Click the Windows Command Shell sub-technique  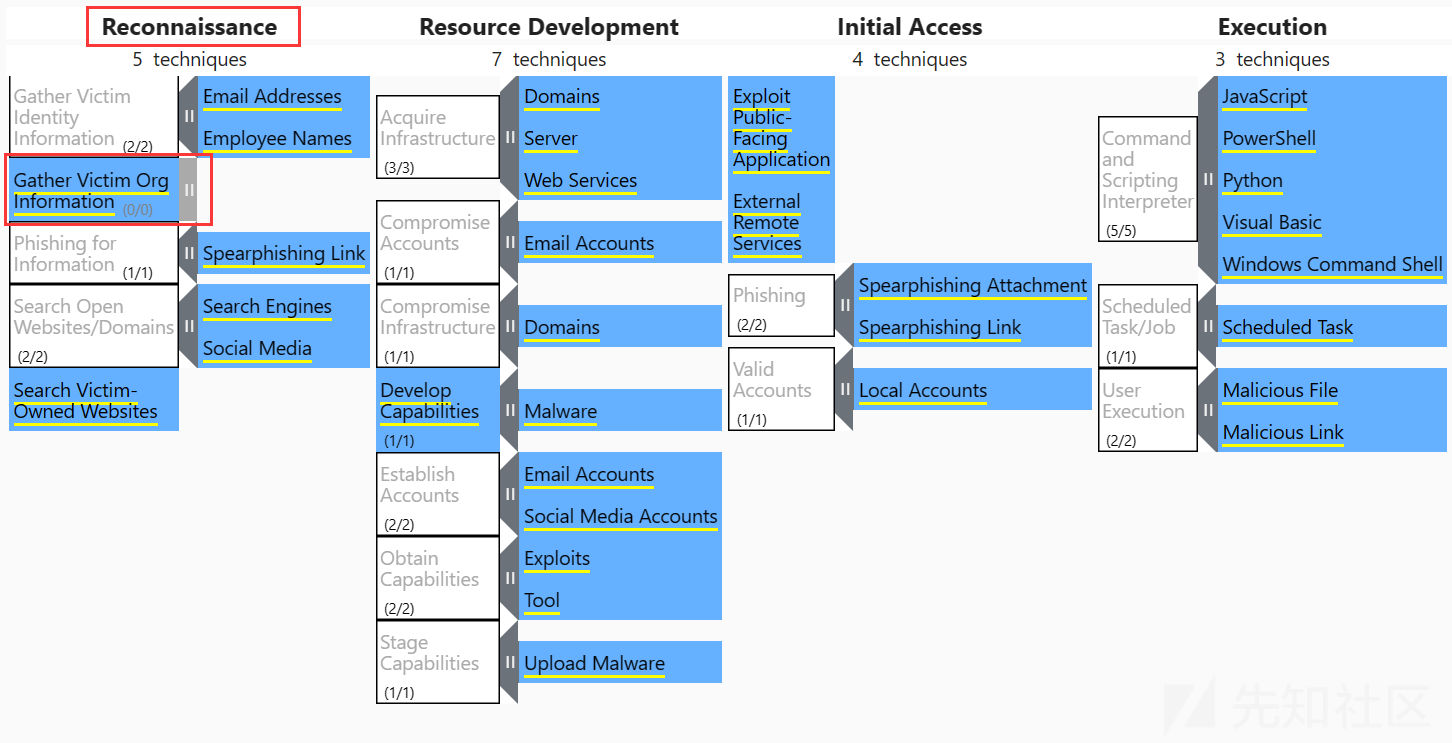pyautogui.click(x=1332, y=265)
